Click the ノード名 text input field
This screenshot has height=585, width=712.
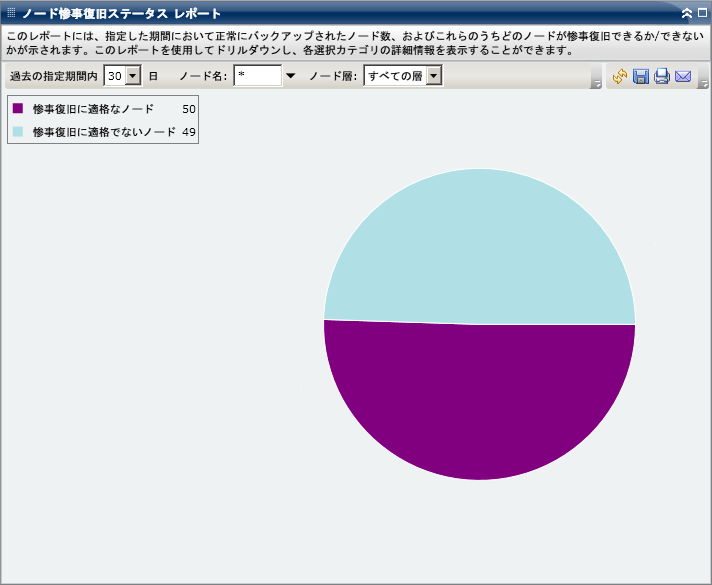(257, 76)
